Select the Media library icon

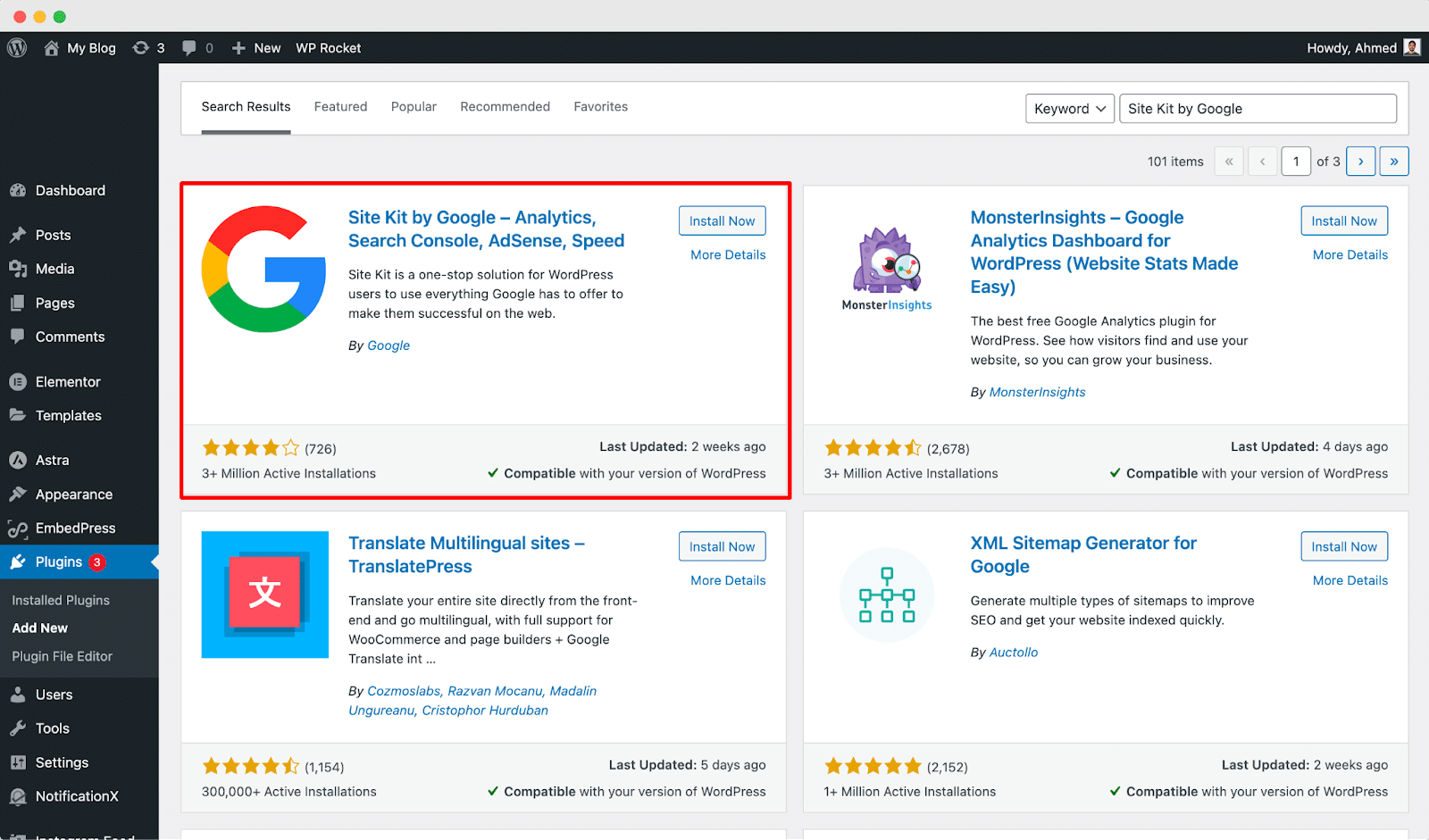[19, 268]
